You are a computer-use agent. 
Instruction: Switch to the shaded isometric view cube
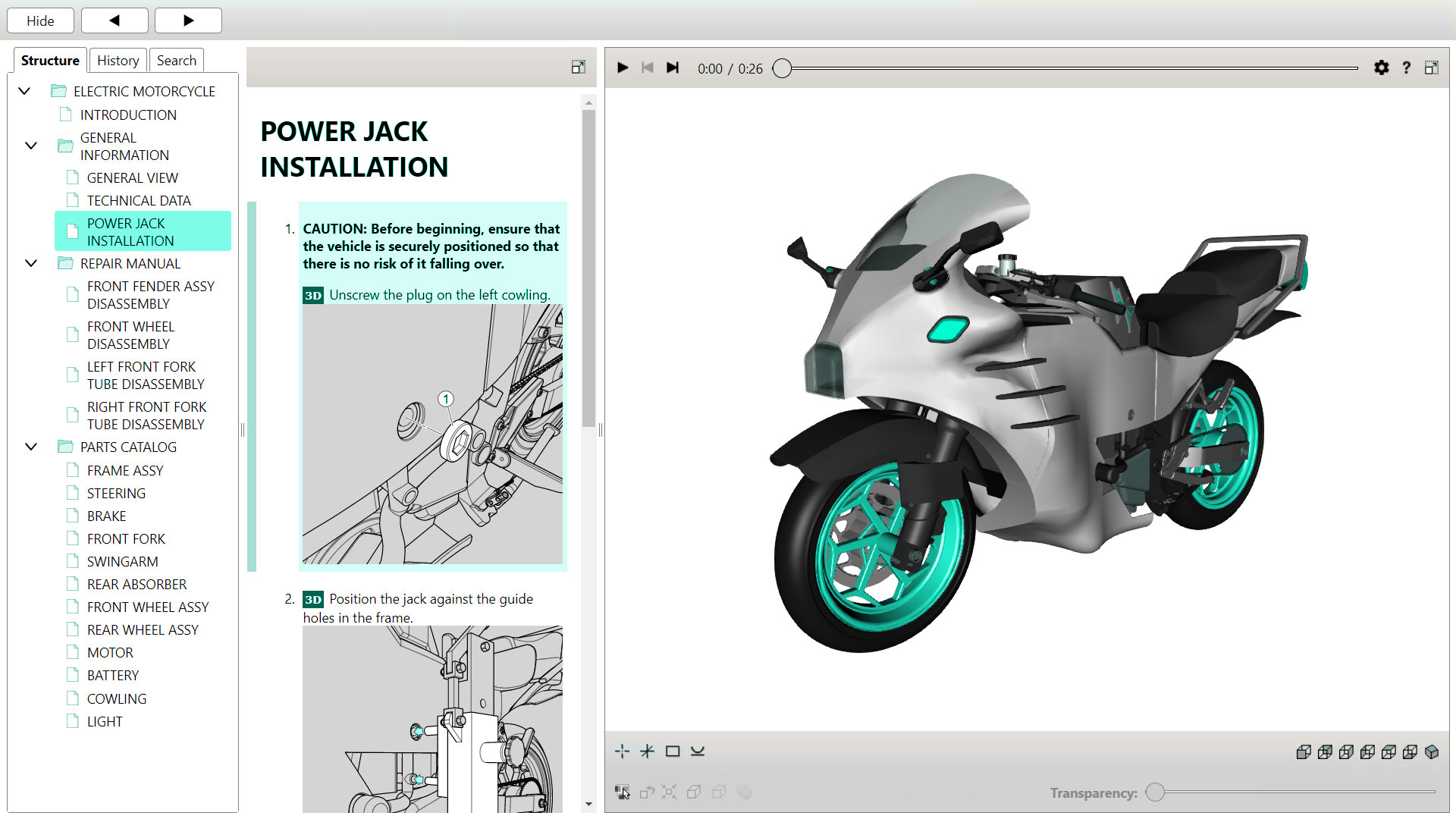point(1432,752)
